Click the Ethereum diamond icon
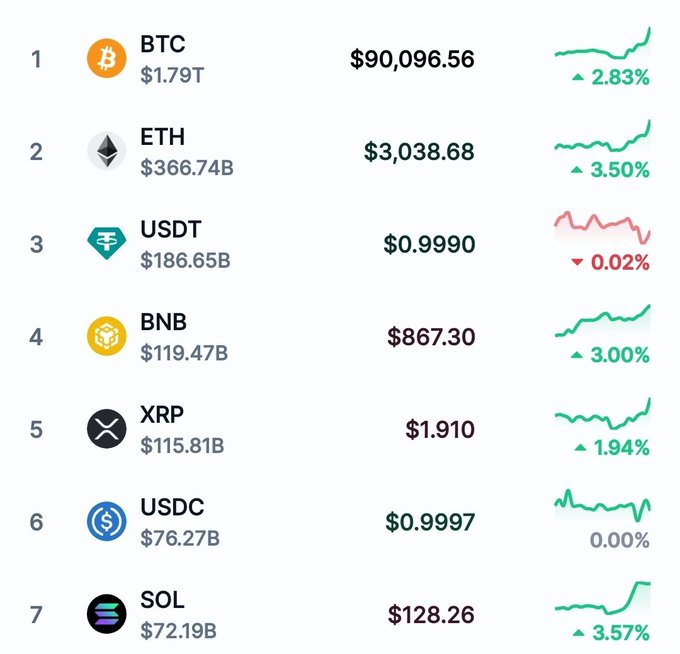This screenshot has width=680, height=654. coord(106,151)
